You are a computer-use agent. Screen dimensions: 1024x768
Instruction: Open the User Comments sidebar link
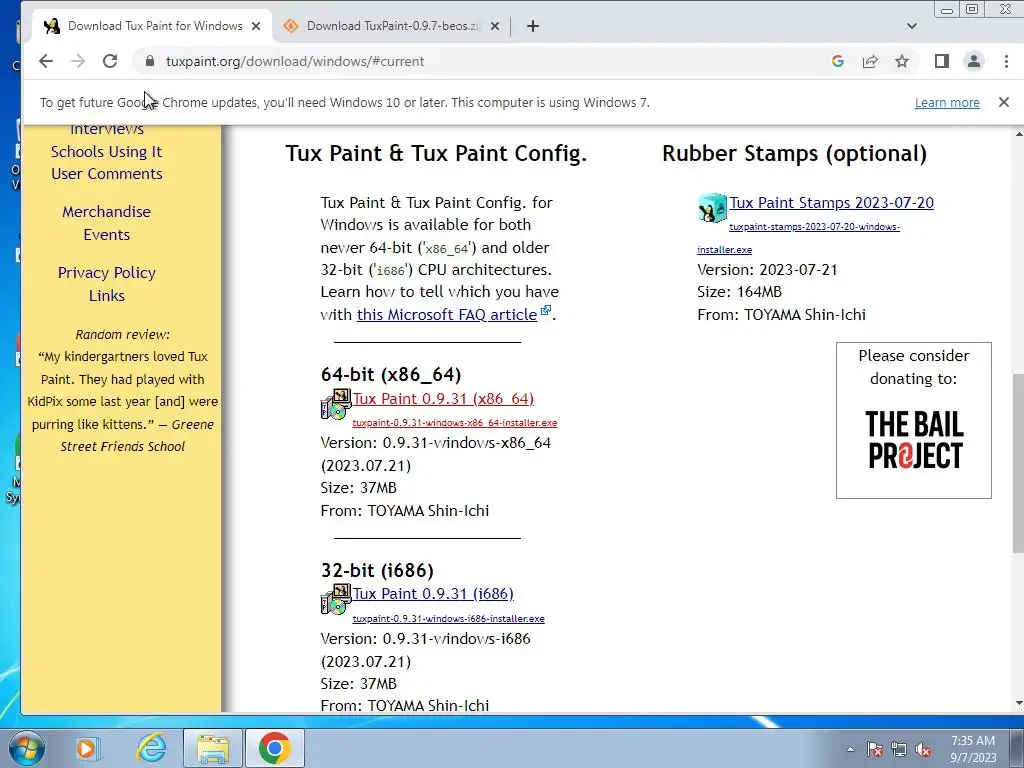[106, 174]
